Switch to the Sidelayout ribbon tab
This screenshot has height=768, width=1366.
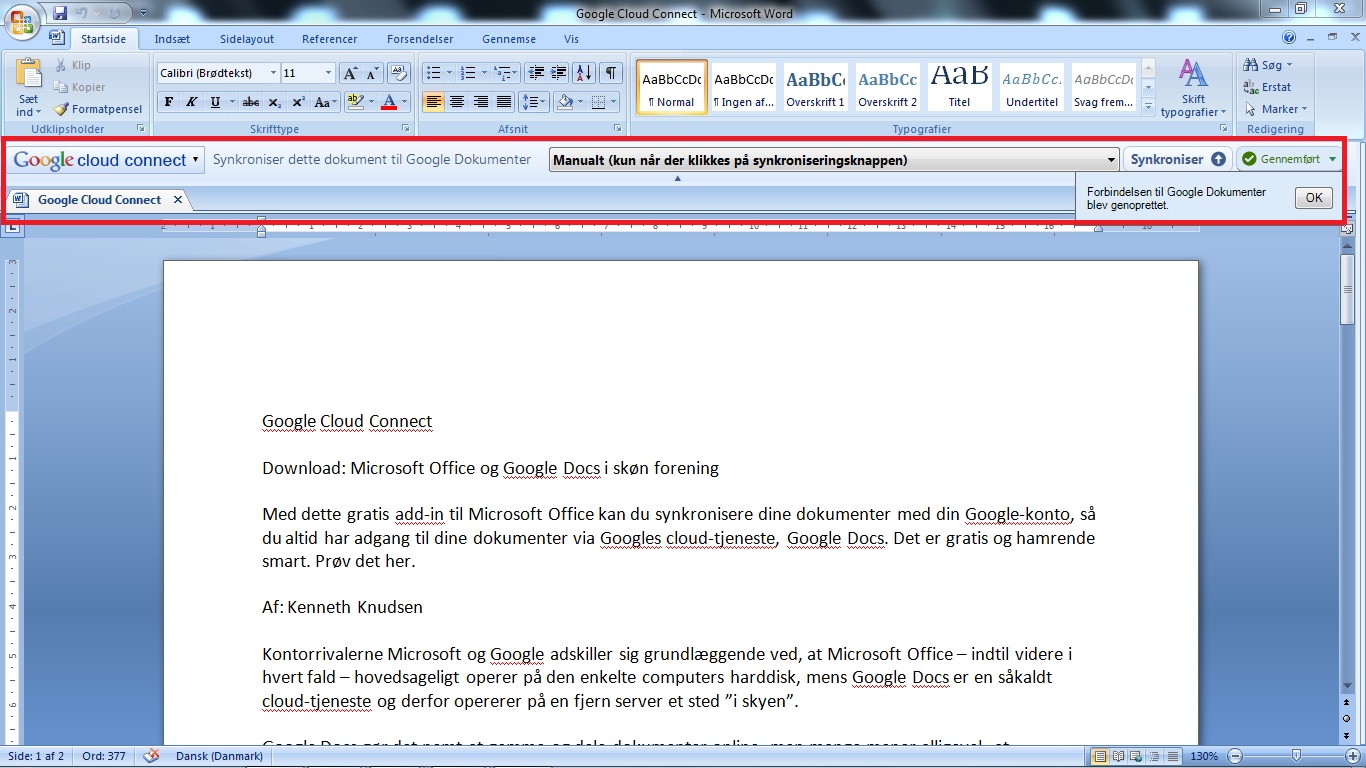point(247,39)
